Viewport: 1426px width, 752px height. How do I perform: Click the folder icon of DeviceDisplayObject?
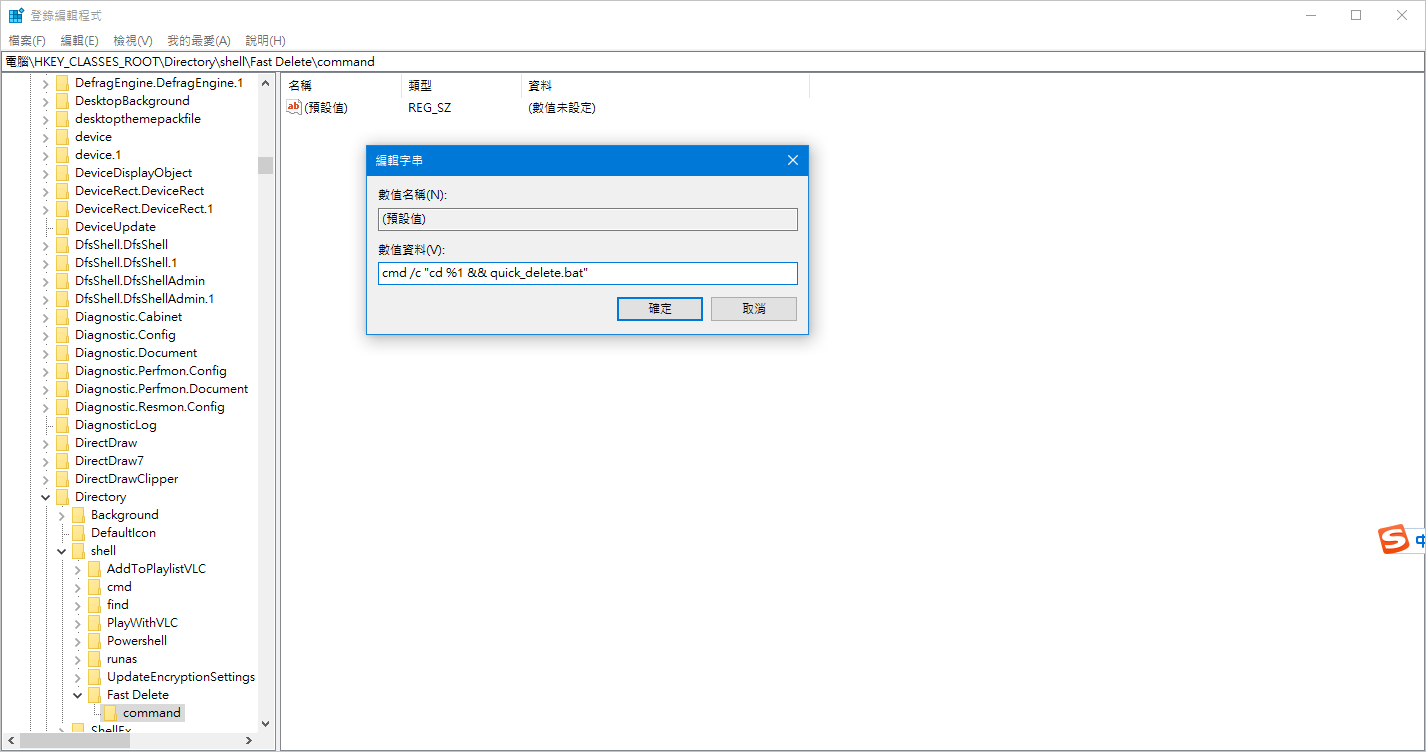point(62,173)
